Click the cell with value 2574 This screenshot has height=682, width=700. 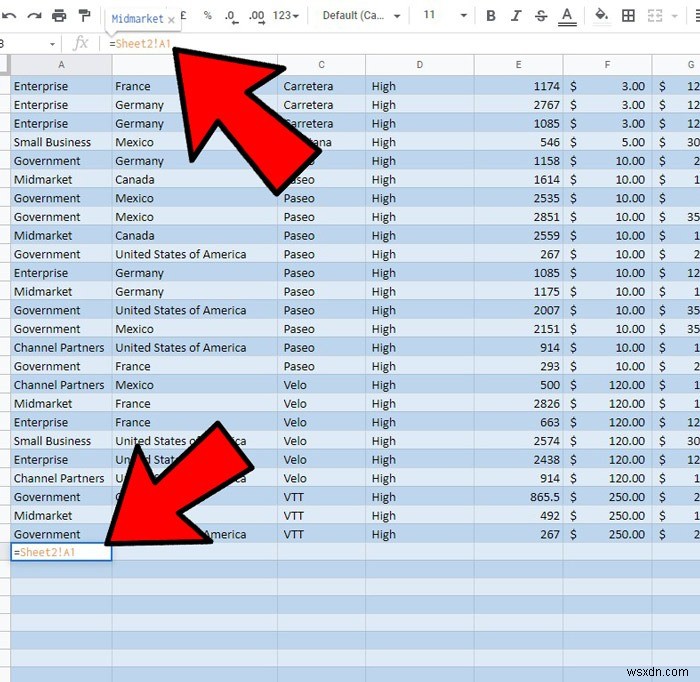518,441
